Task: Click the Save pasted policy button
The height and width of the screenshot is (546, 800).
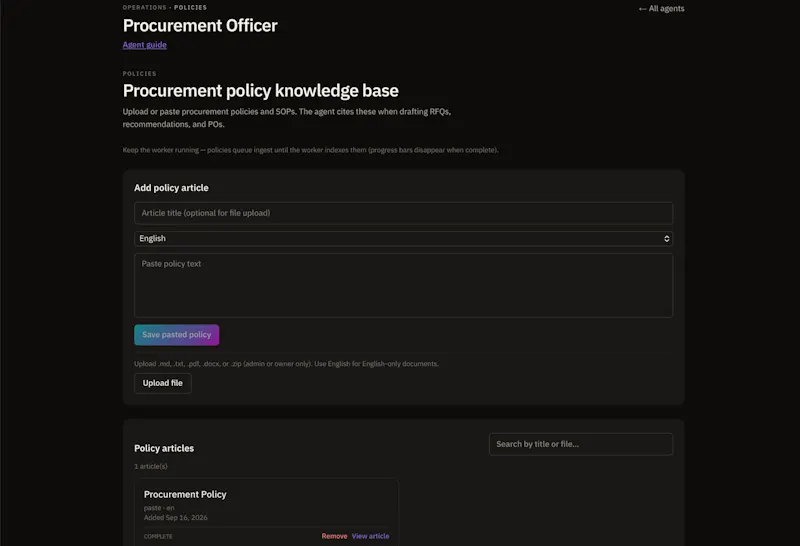Action: pyautogui.click(x=177, y=335)
